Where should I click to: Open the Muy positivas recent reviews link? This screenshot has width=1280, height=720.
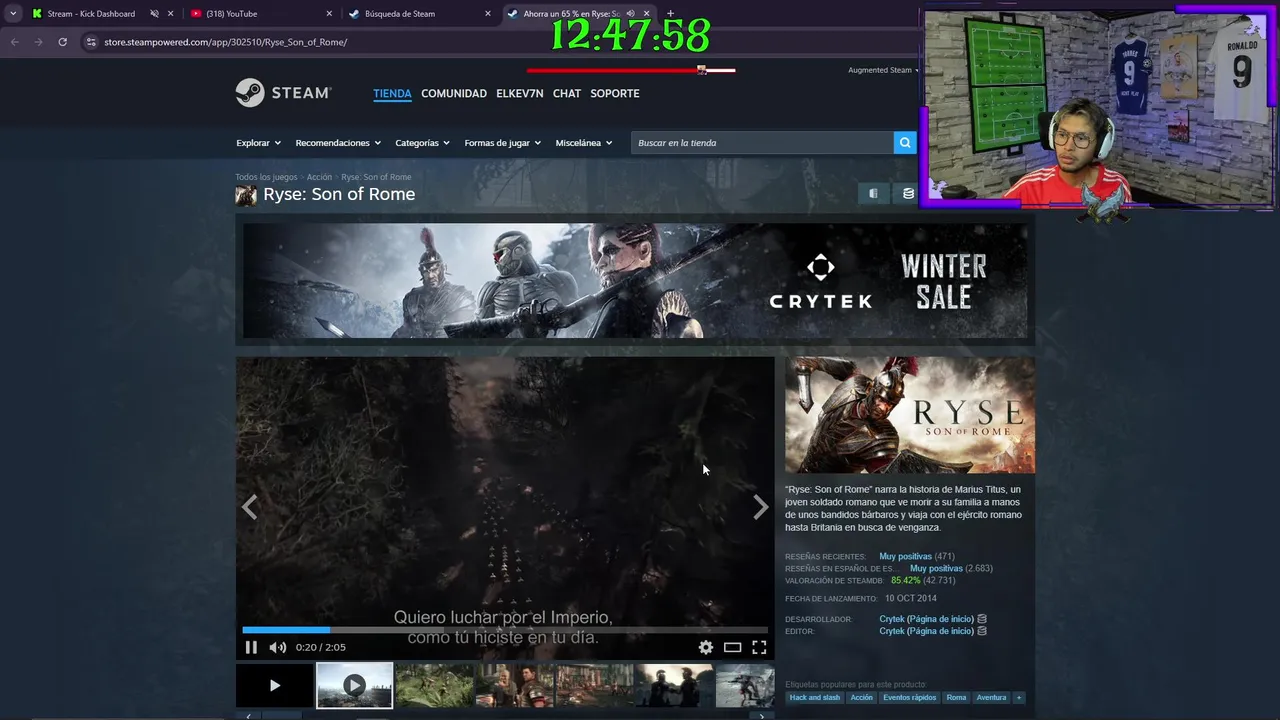coord(905,556)
